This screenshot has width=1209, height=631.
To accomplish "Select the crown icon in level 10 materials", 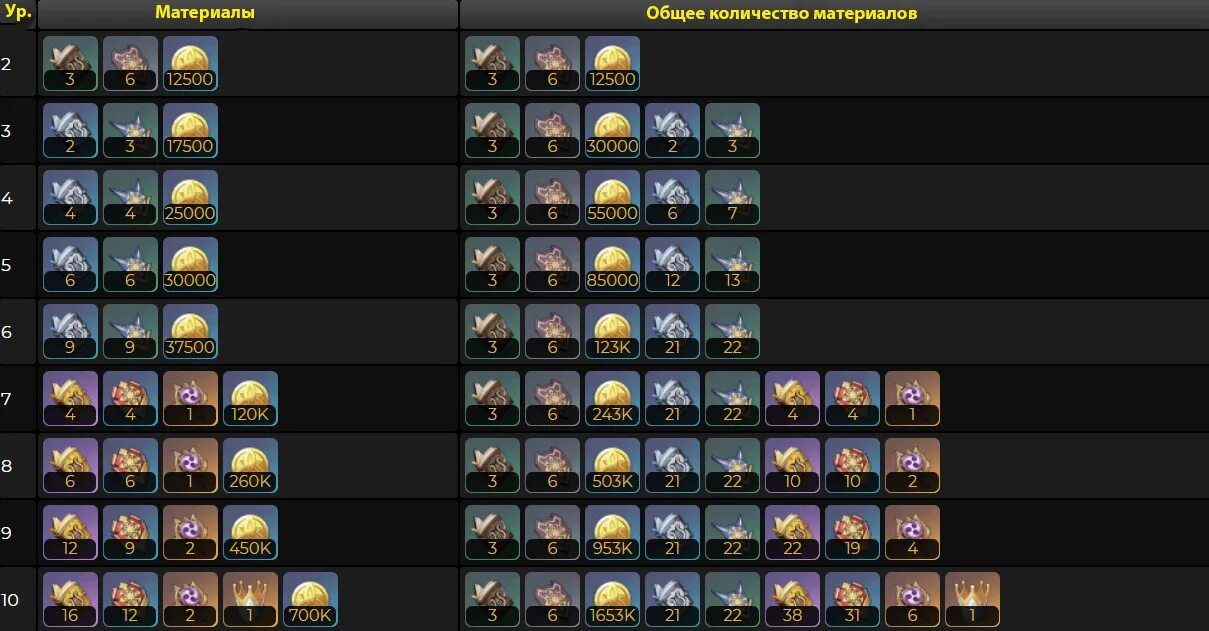I will click(250, 599).
